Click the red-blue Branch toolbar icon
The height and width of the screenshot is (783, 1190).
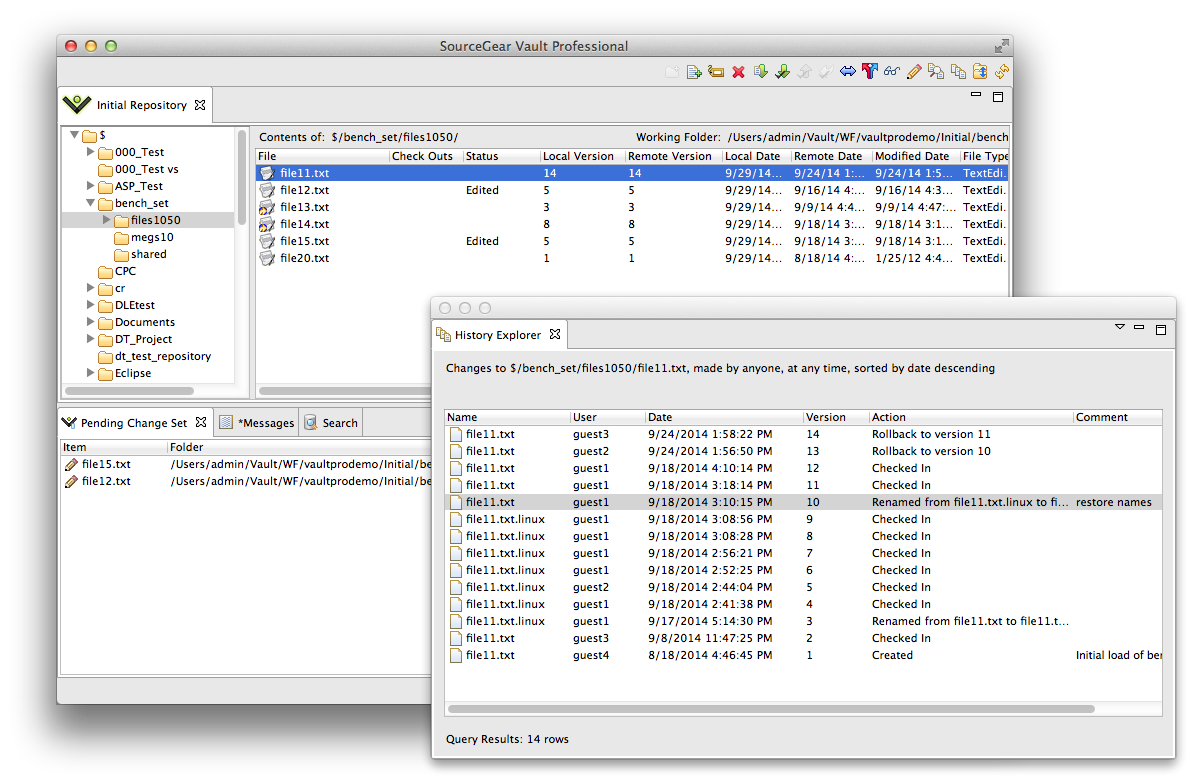click(x=870, y=72)
